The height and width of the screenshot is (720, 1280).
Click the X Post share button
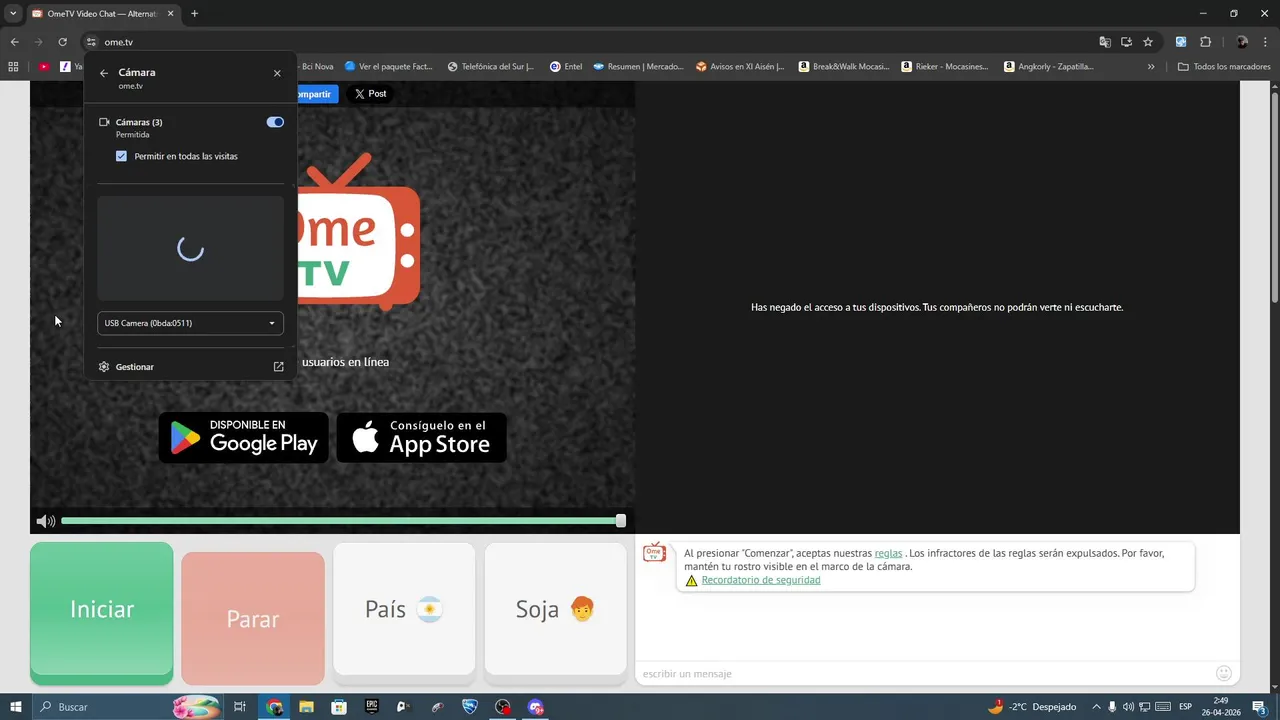point(370,94)
